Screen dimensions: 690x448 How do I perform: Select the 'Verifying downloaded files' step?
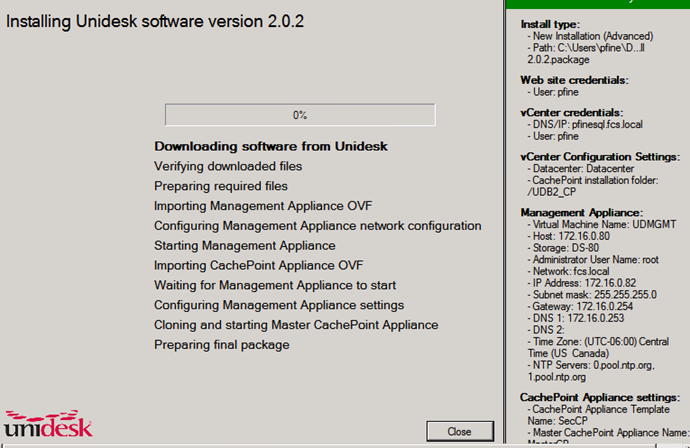228,166
